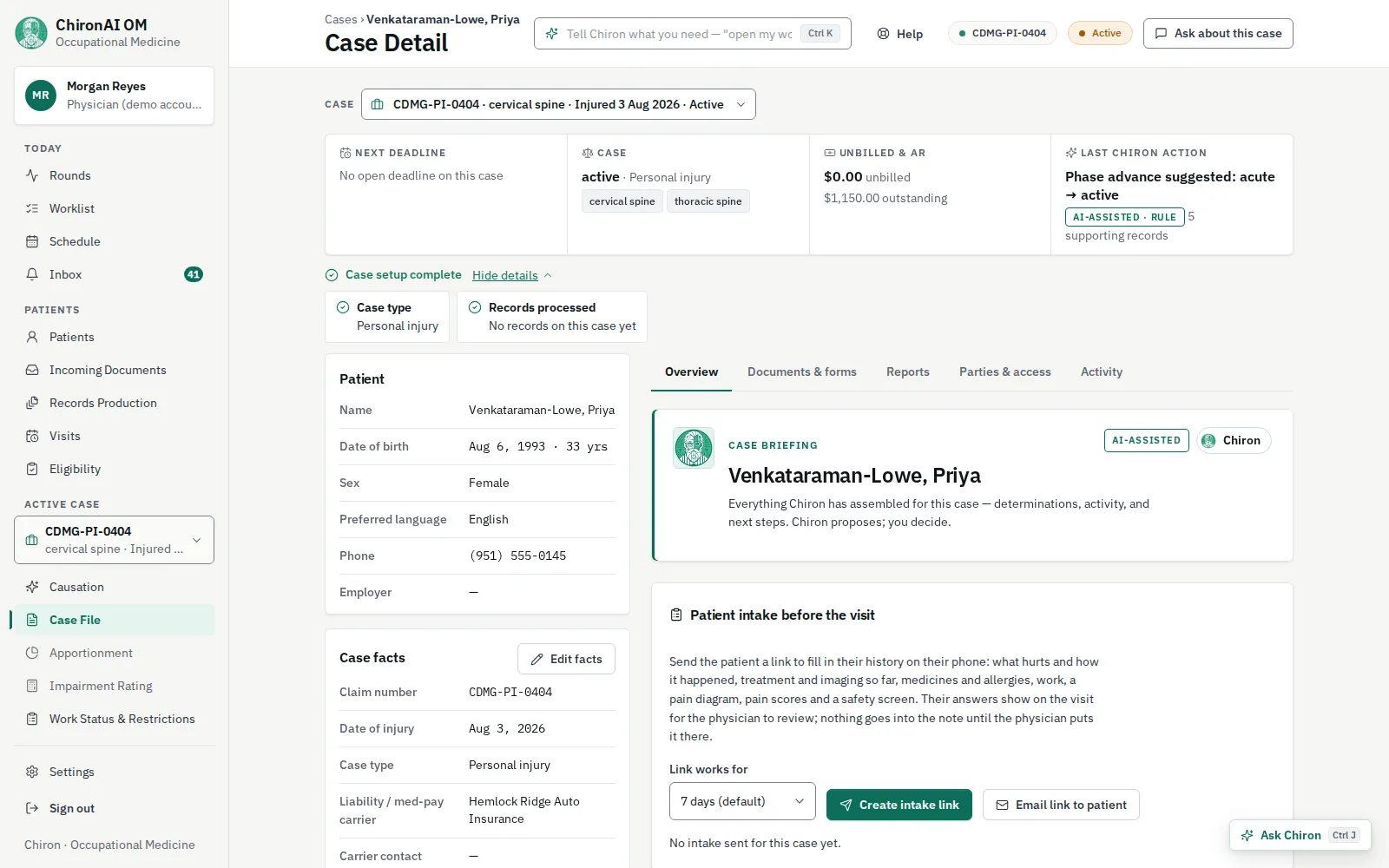Click the Morgan Reyes account card
The width and height of the screenshot is (1389, 868).
point(114,95)
